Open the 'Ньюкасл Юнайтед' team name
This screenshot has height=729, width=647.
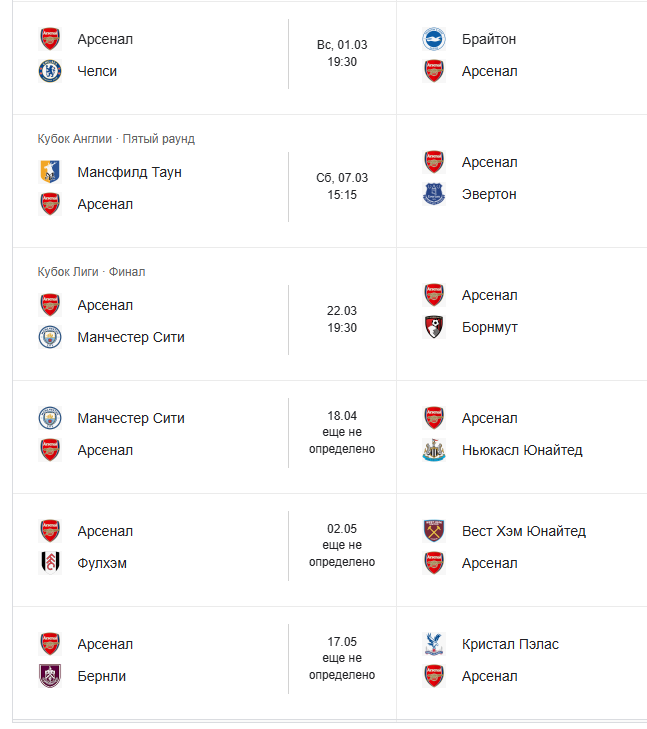[522, 450]
